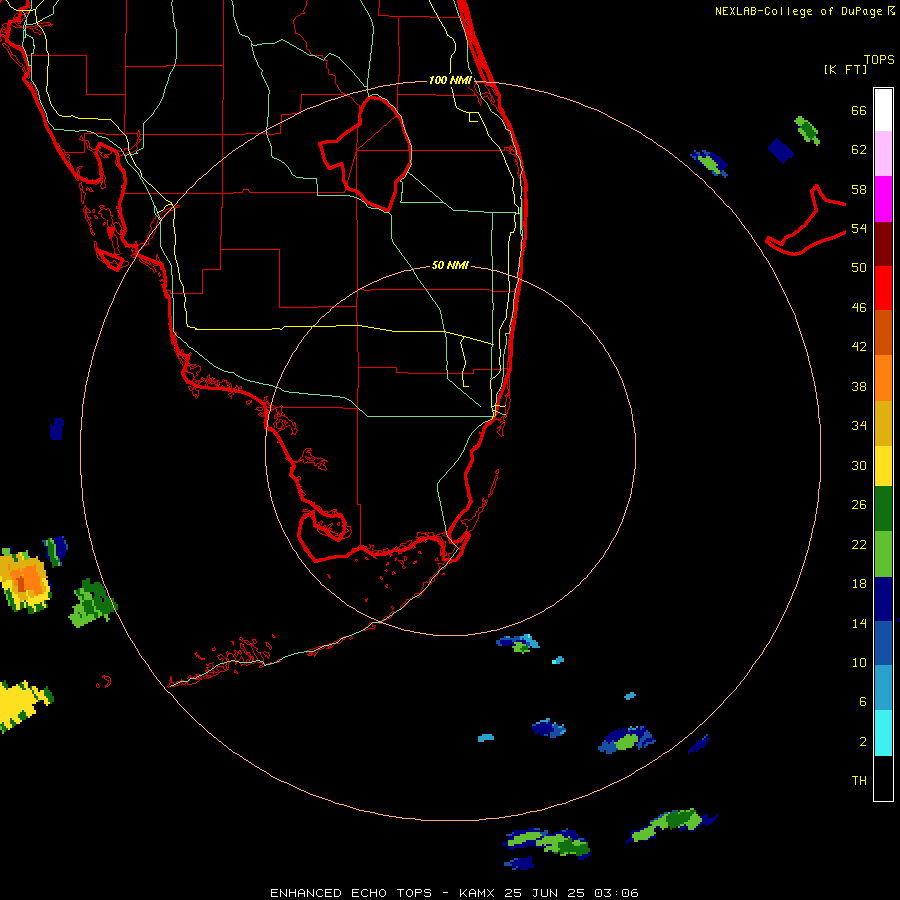This screenshot has width=900, height=900.
Task: Click the "38" legend value
Action: (859, 386)
